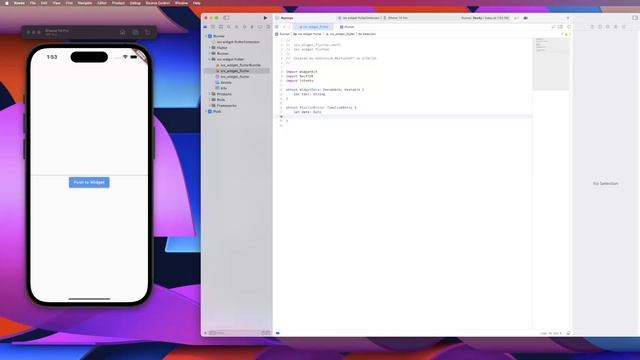
Task: Take a Simulator screenshot icon
Action: pyautogui.click(x=135, y=32)
